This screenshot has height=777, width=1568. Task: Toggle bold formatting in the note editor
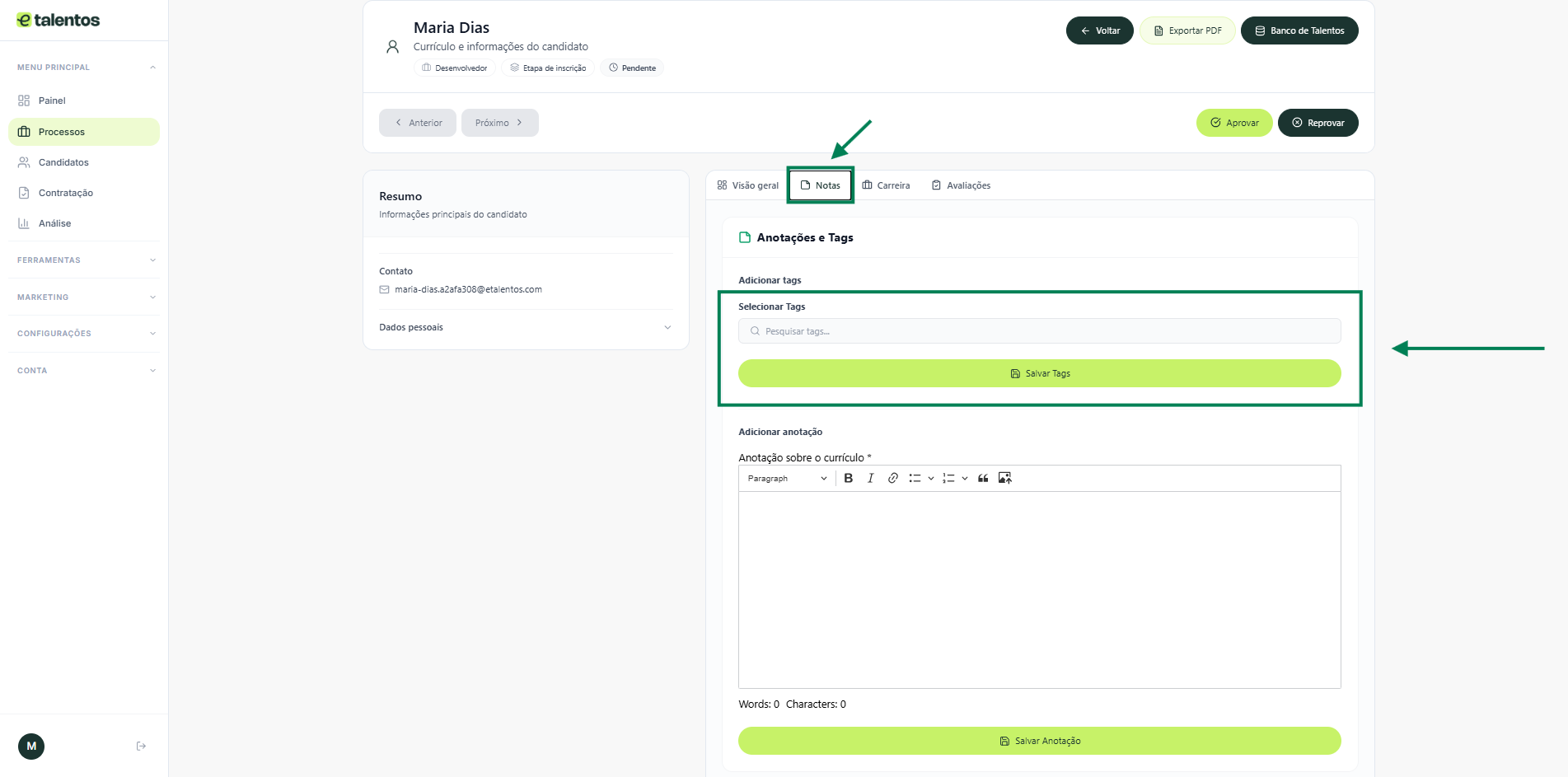tap(848, 479)
